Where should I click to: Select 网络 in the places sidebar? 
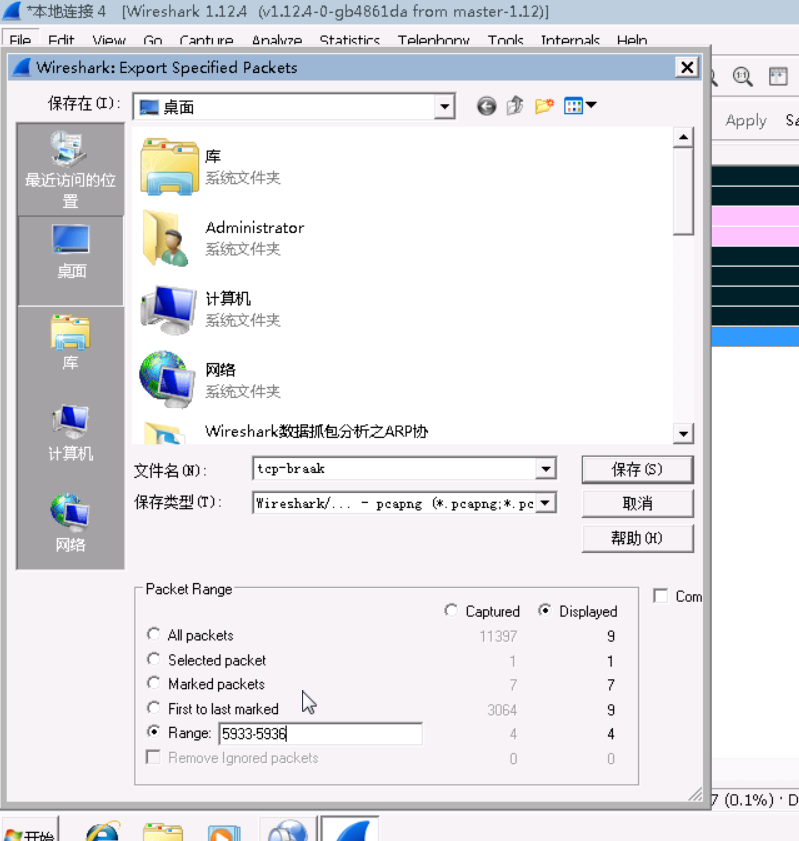70,523
